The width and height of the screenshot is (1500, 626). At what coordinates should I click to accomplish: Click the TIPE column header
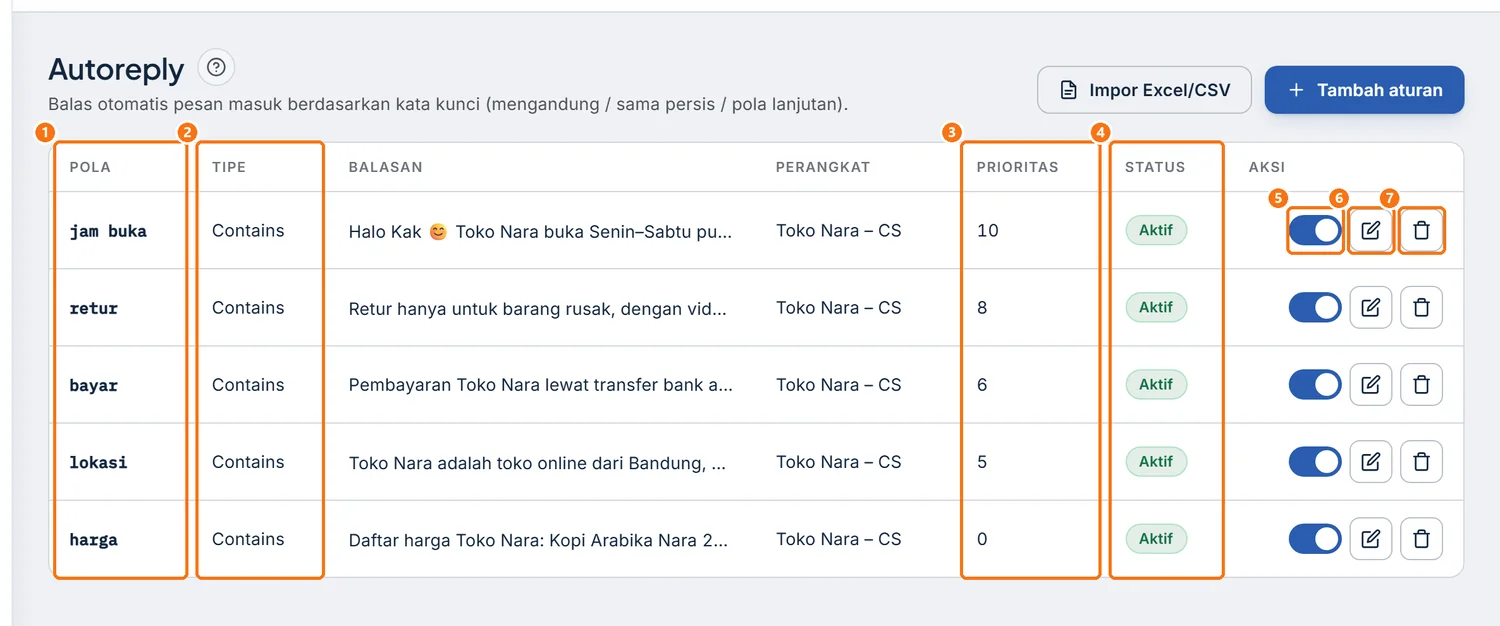(x=229, y=167)
